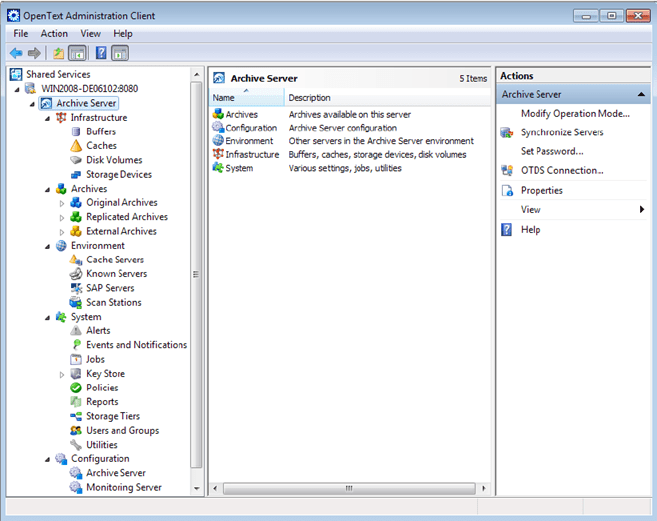Click the Back arrow toolbar icon
This screenshot has height=521, width=657.
coord(16,53)
